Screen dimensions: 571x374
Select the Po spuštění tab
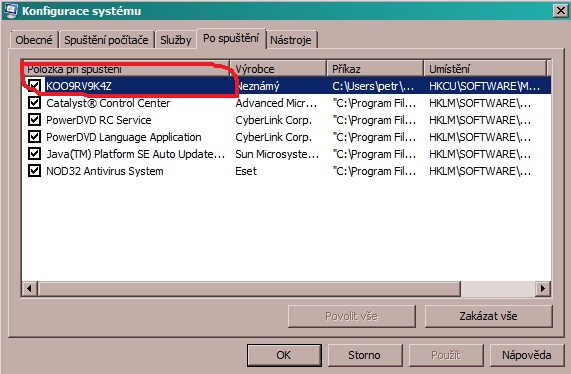231,38
